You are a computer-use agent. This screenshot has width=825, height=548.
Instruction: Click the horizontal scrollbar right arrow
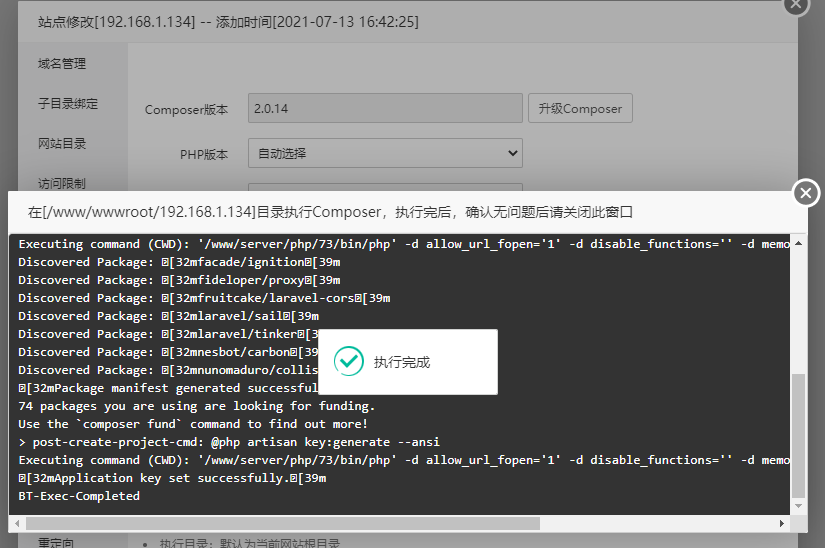[782, 523]
